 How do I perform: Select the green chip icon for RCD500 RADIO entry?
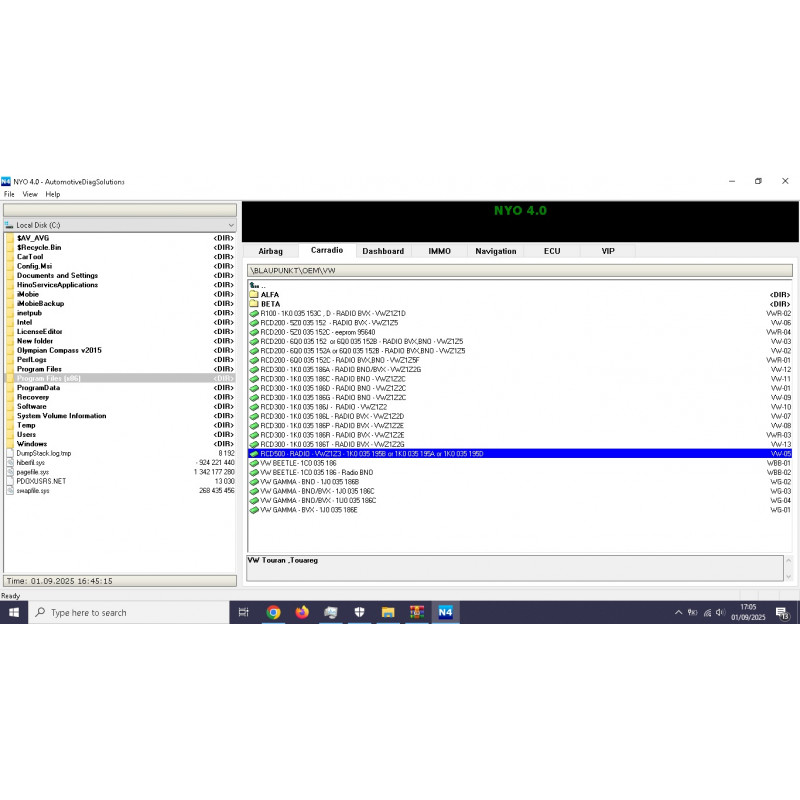253,453
